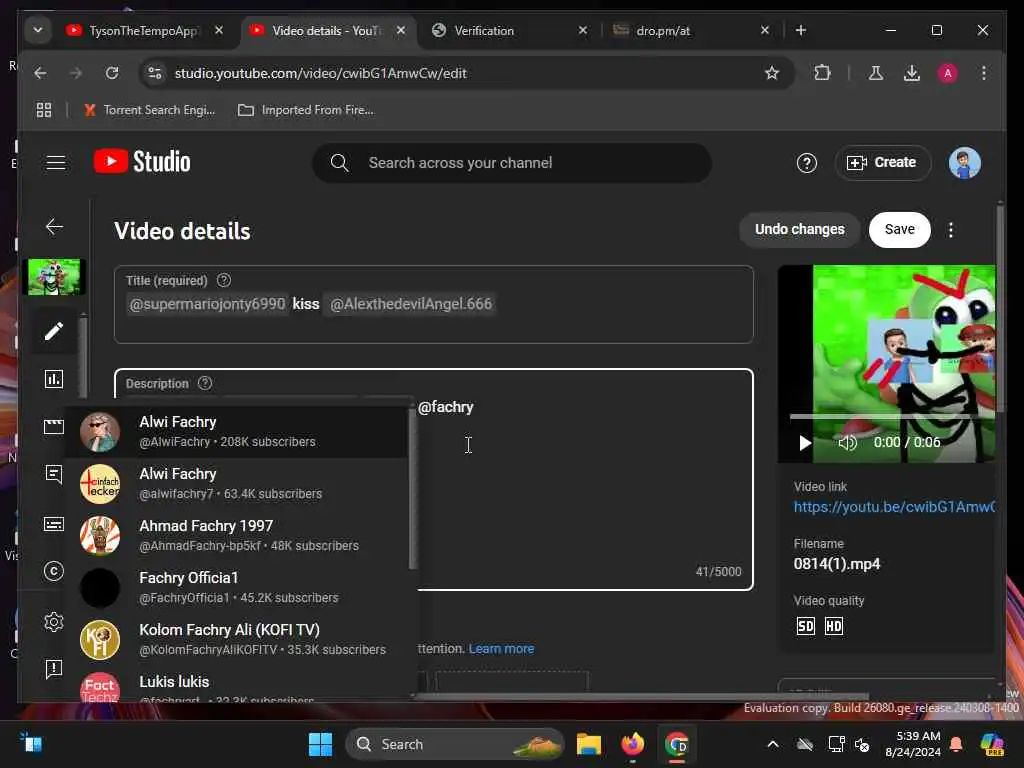Open the Windows Start menu

tap(320, 744)
